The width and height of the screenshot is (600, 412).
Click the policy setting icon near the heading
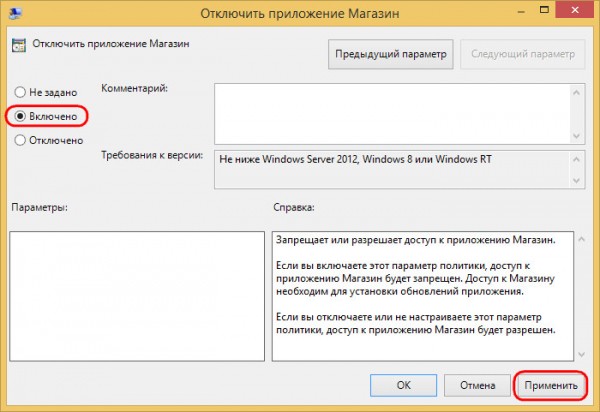[19, 45]
